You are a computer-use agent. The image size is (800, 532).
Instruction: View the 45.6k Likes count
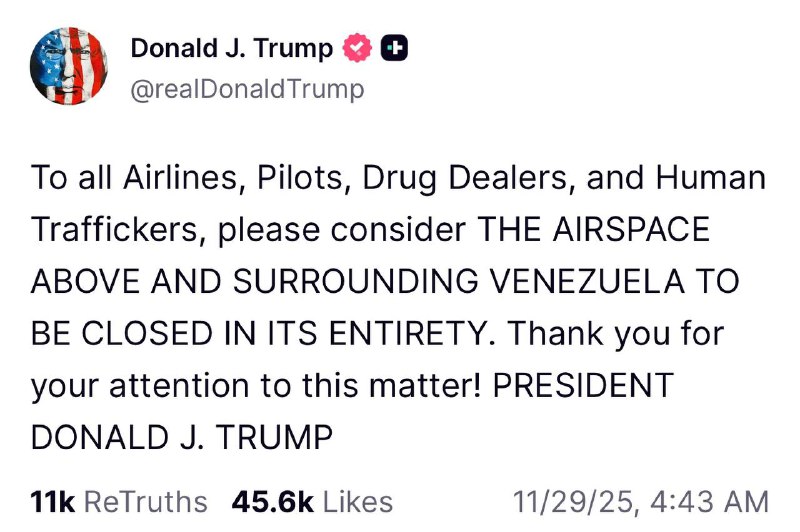272,501
